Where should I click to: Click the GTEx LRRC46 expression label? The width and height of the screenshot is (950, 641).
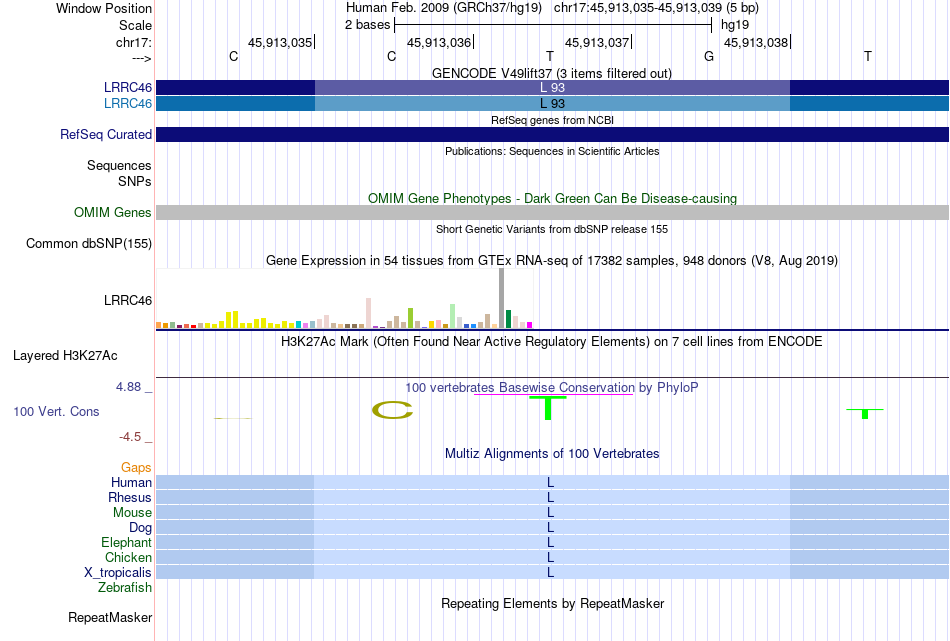coord(127,301)
